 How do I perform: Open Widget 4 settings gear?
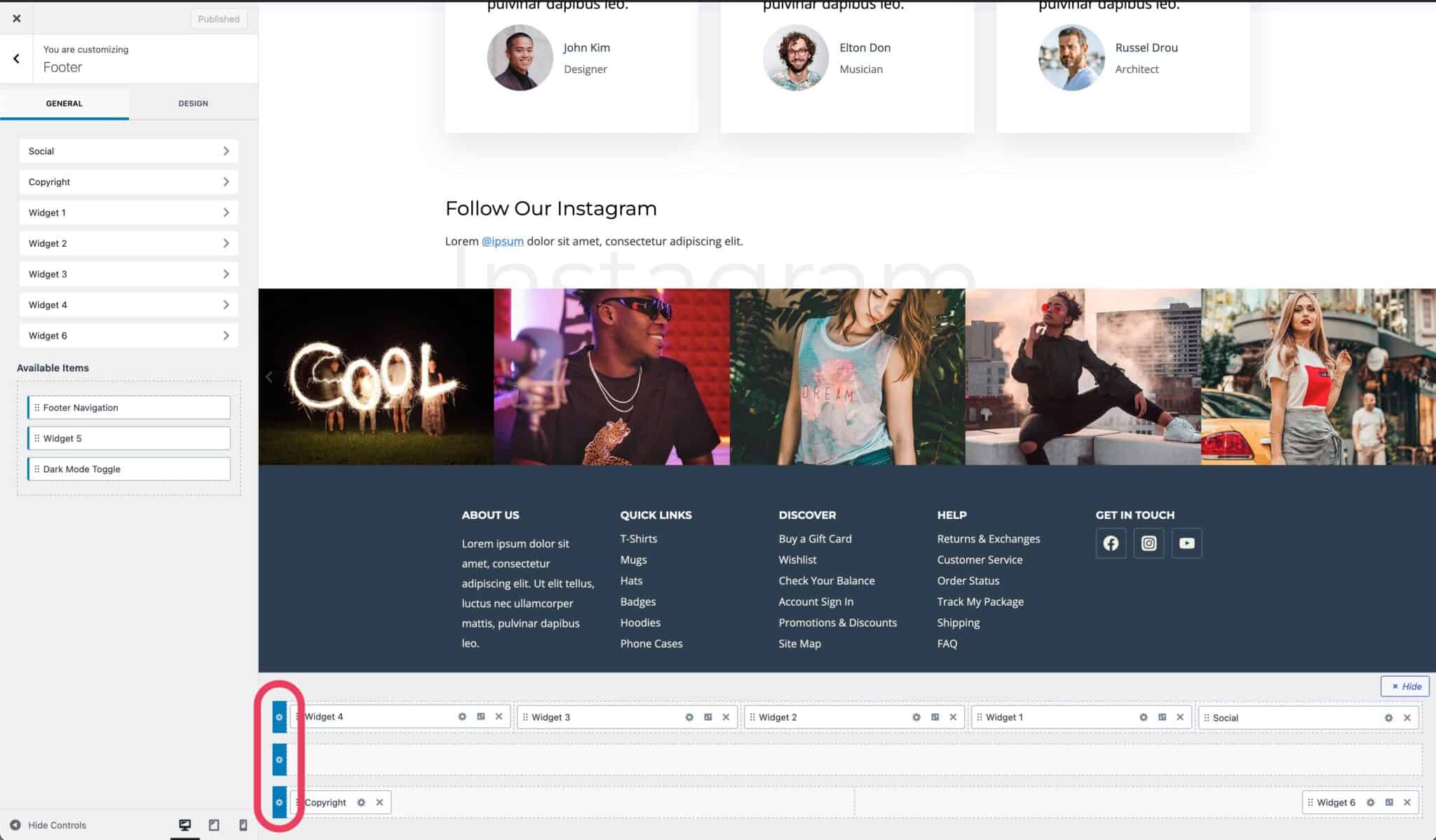[x=461, y=717]
